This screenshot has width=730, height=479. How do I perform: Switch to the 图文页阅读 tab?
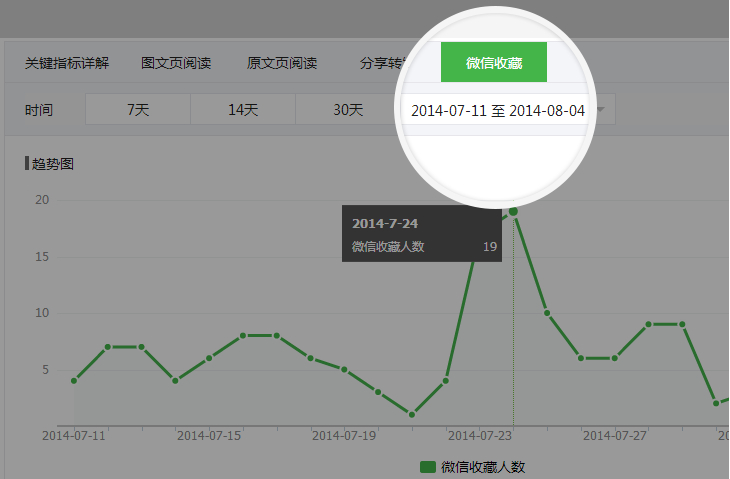pos(176,63)
